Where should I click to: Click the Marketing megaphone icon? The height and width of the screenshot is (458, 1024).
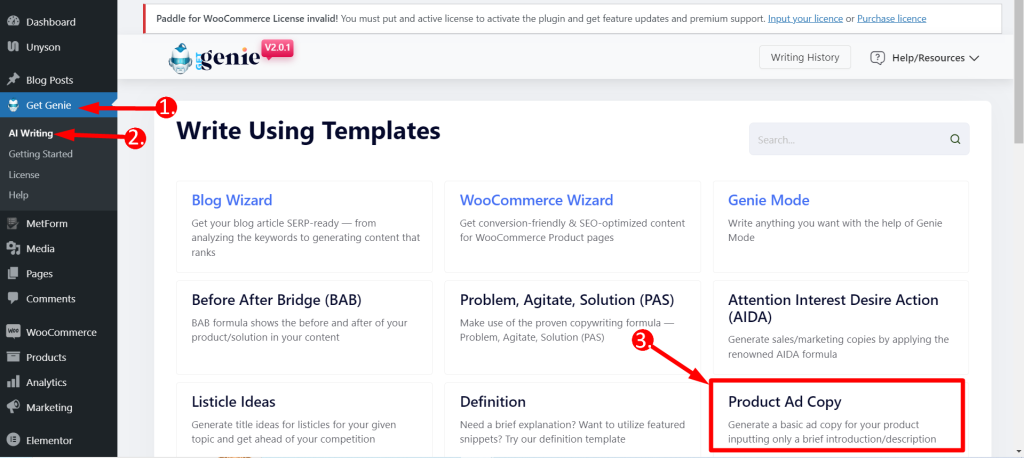click(x=12, y=407)
